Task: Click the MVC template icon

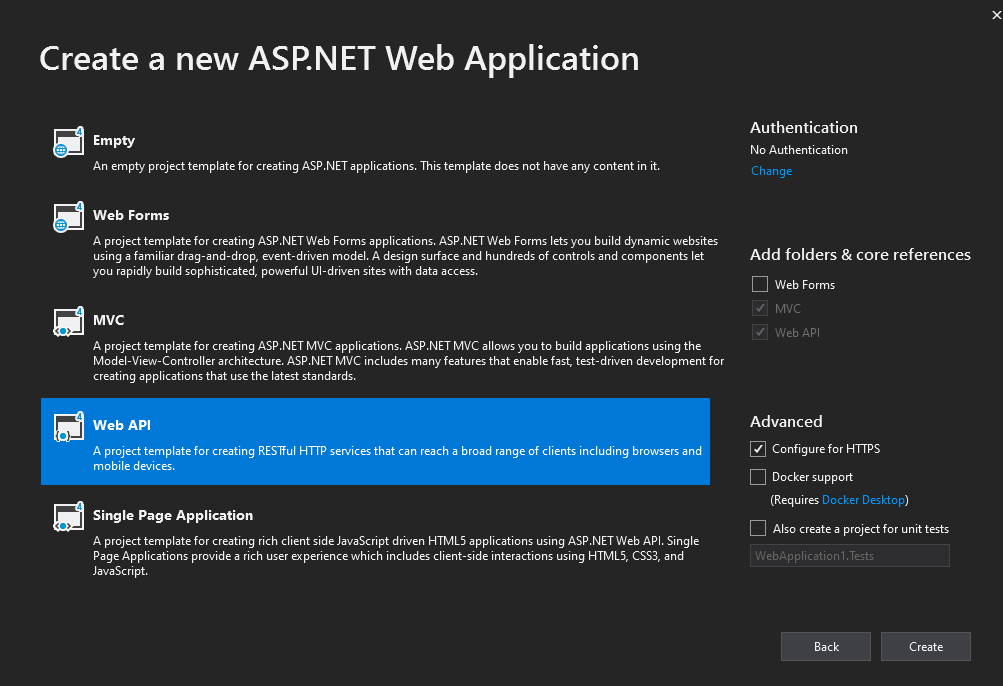Action: [x=67, y=322]
